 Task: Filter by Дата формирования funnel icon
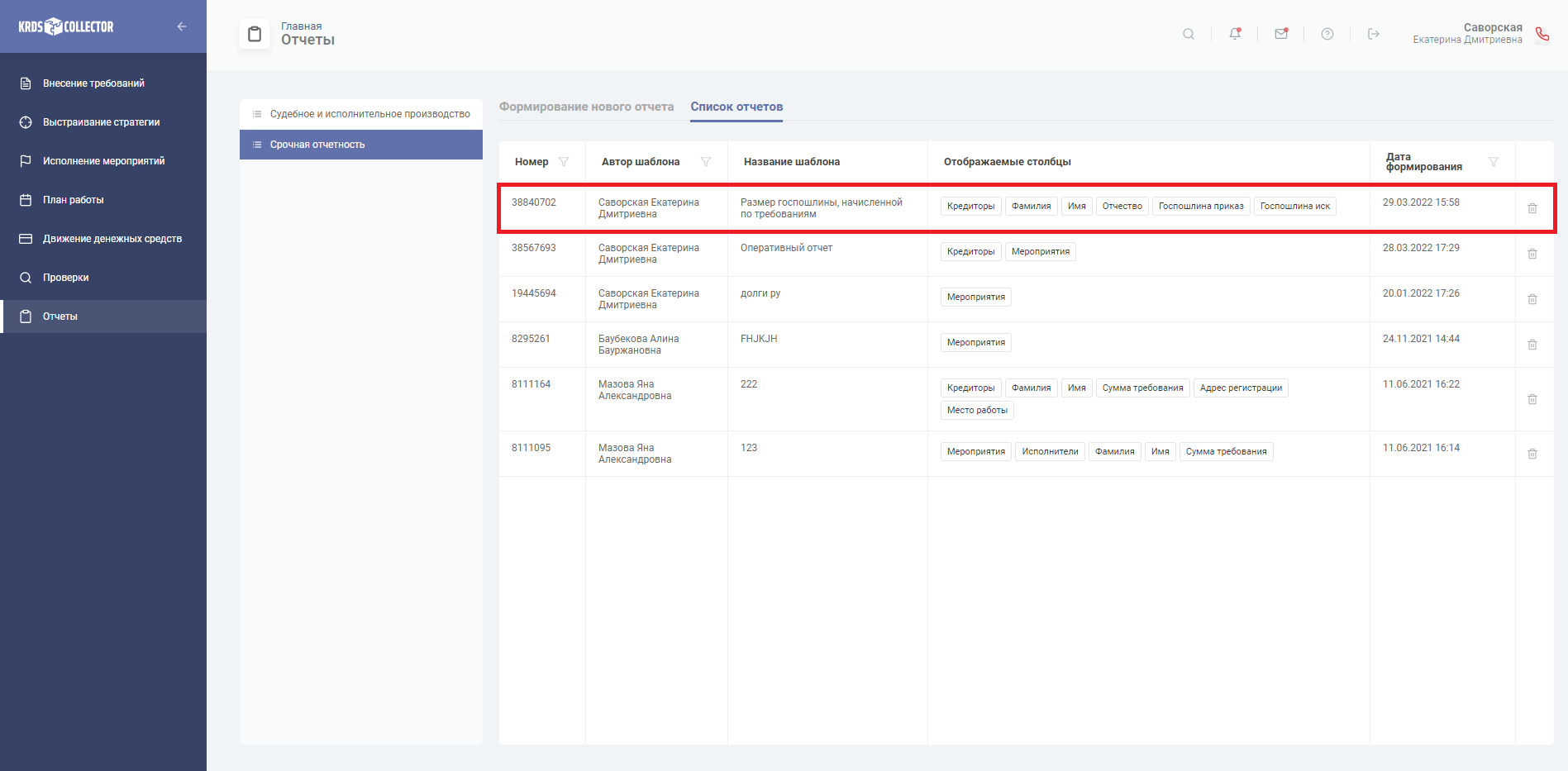point(1494,162)
